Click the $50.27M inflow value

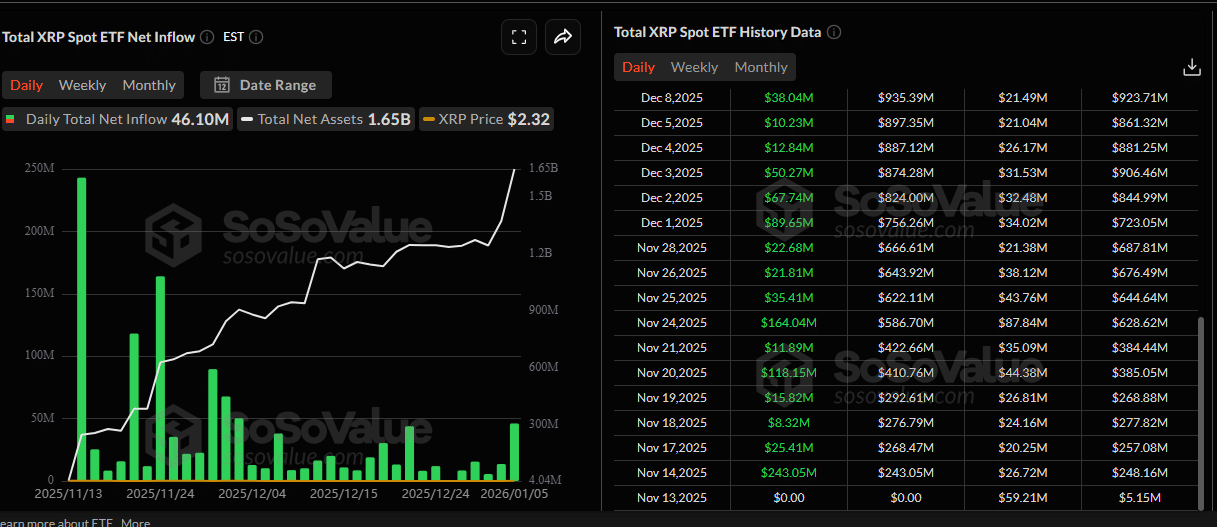788,173
